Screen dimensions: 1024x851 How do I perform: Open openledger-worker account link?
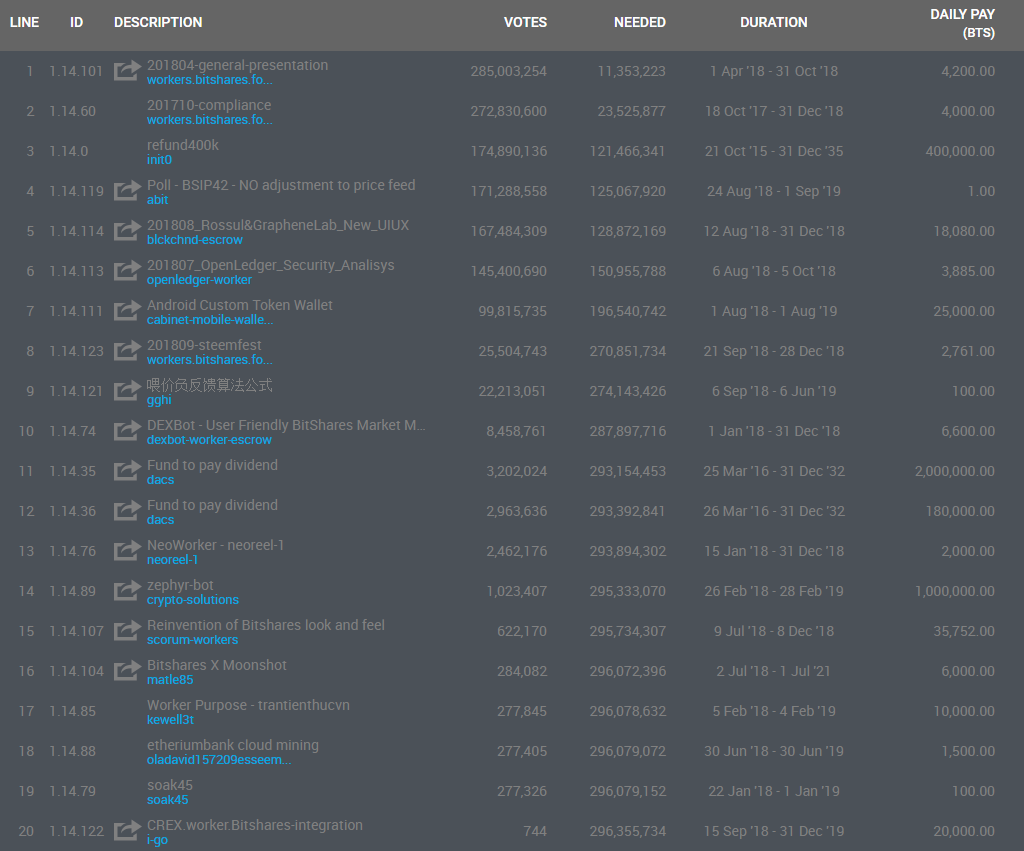click(x=199, y=280)
